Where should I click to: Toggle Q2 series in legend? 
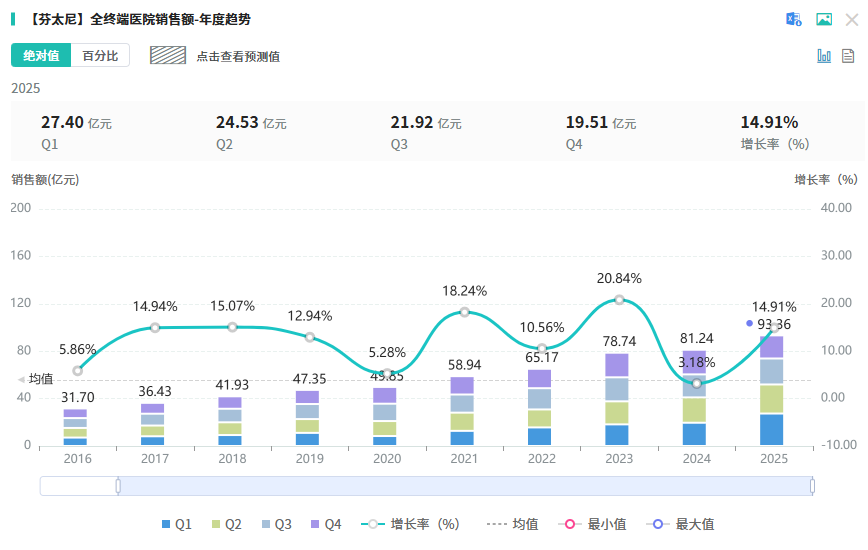click(x=226, y=524)
